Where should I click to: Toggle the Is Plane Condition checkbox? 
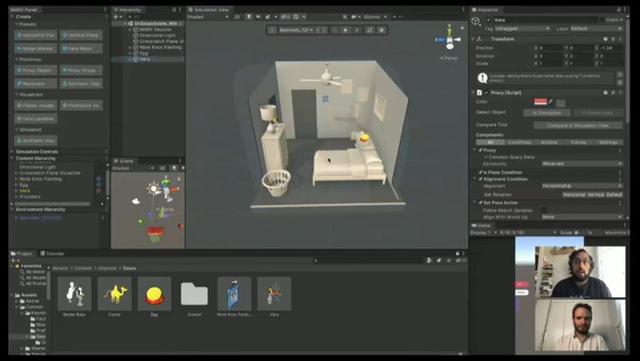click(480, 172)
